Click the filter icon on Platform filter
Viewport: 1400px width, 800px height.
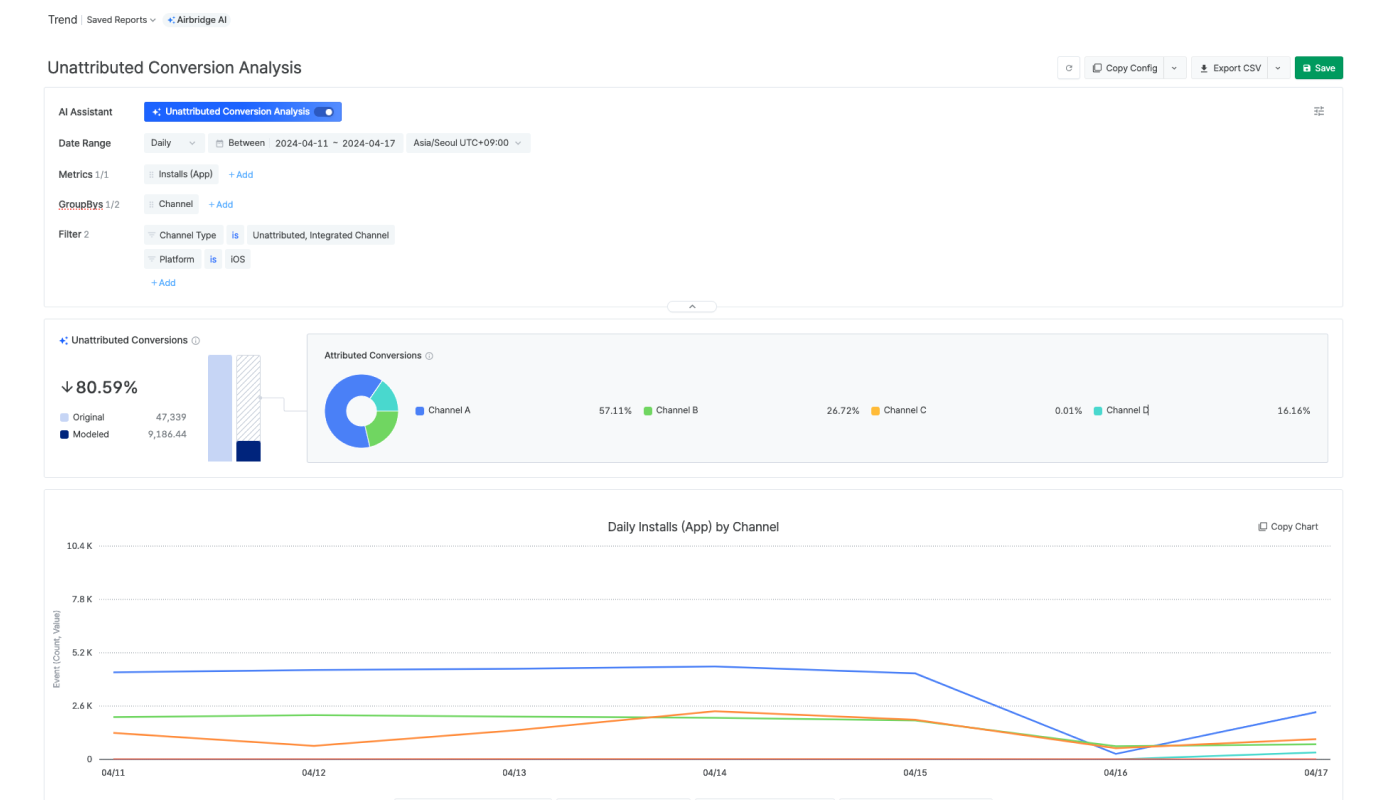(152, 259)
